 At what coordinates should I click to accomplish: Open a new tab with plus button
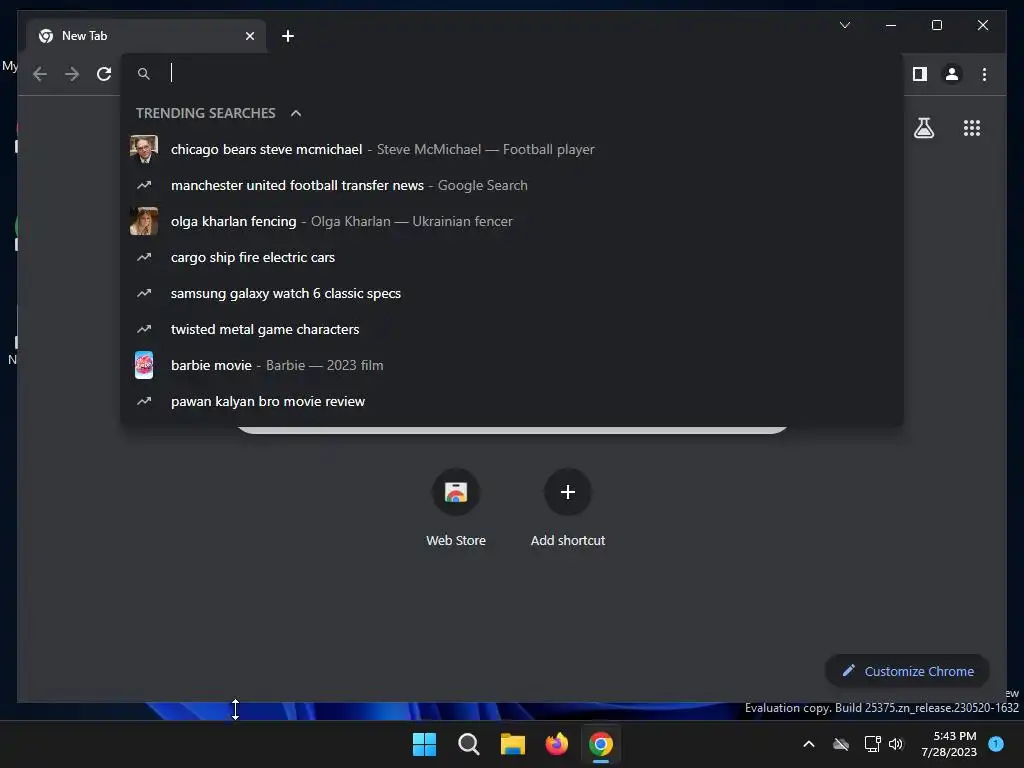pos(288,36)
